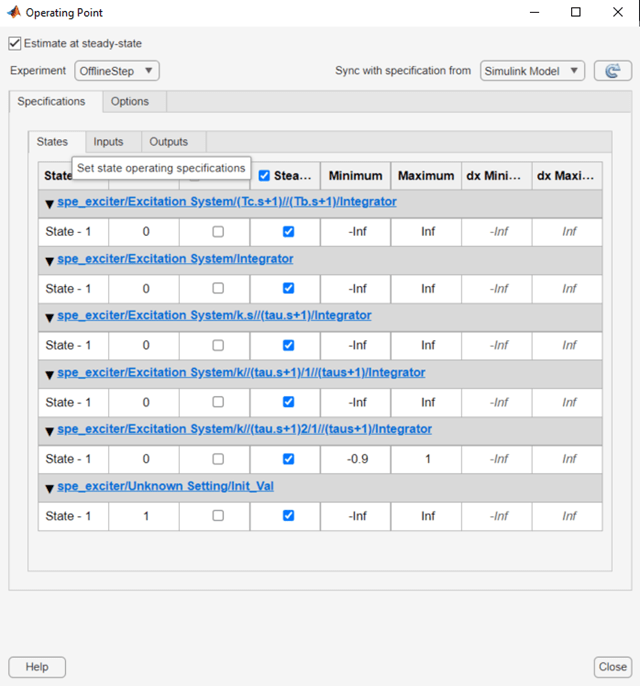Uncheck steady-state for (Tc.s+1)//(Tb.s+1) Integrator state

tap(288, 231)
